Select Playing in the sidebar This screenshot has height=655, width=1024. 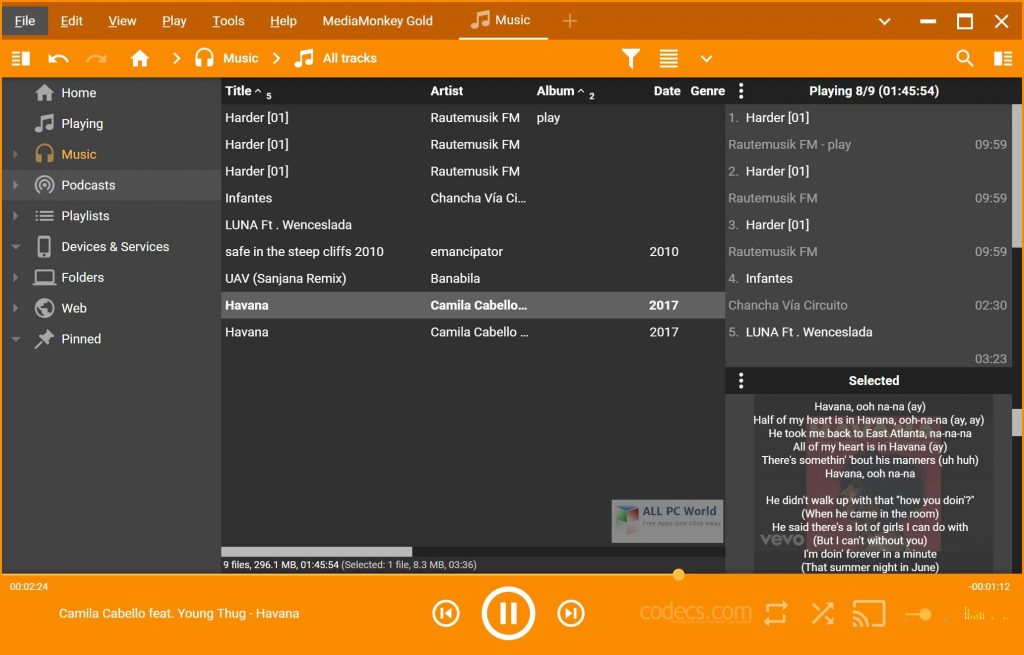tap(82, 123)
